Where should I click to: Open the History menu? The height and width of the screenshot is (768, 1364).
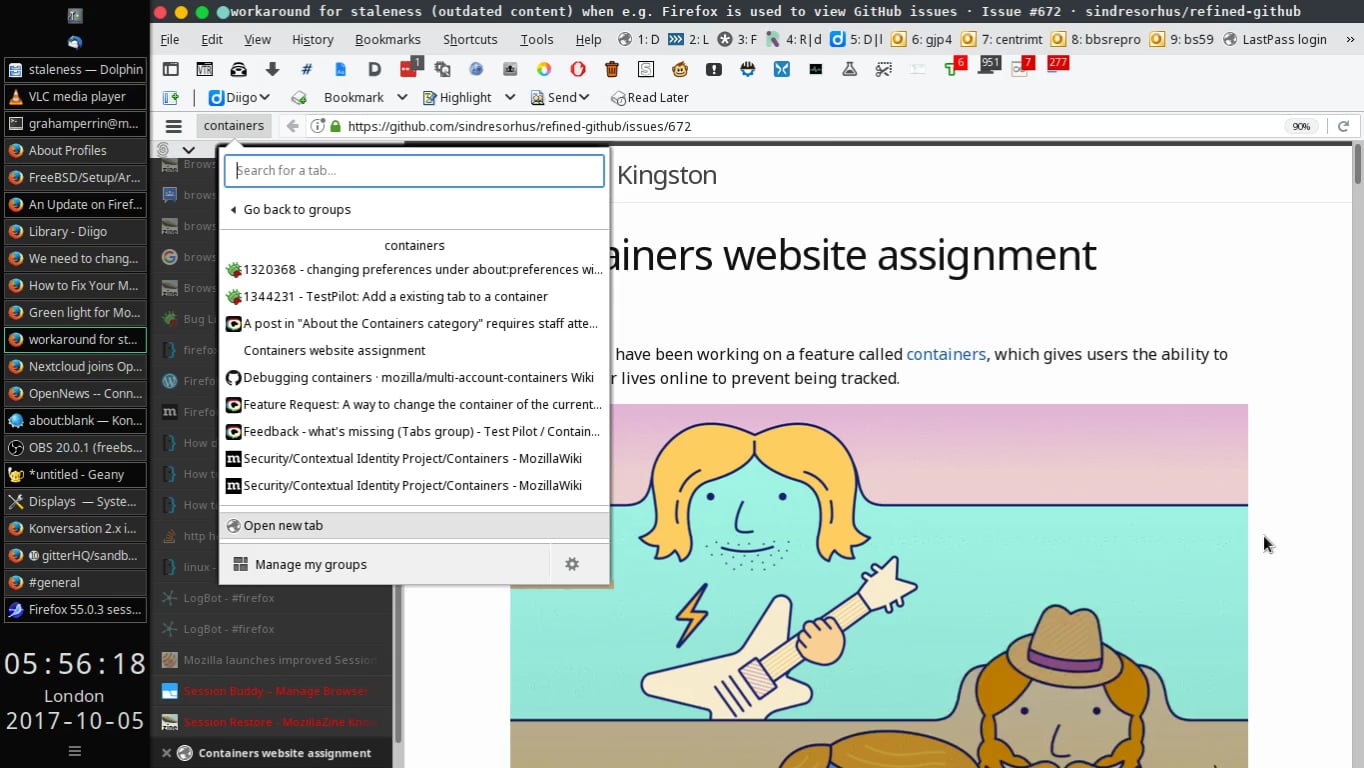[313, 39]
